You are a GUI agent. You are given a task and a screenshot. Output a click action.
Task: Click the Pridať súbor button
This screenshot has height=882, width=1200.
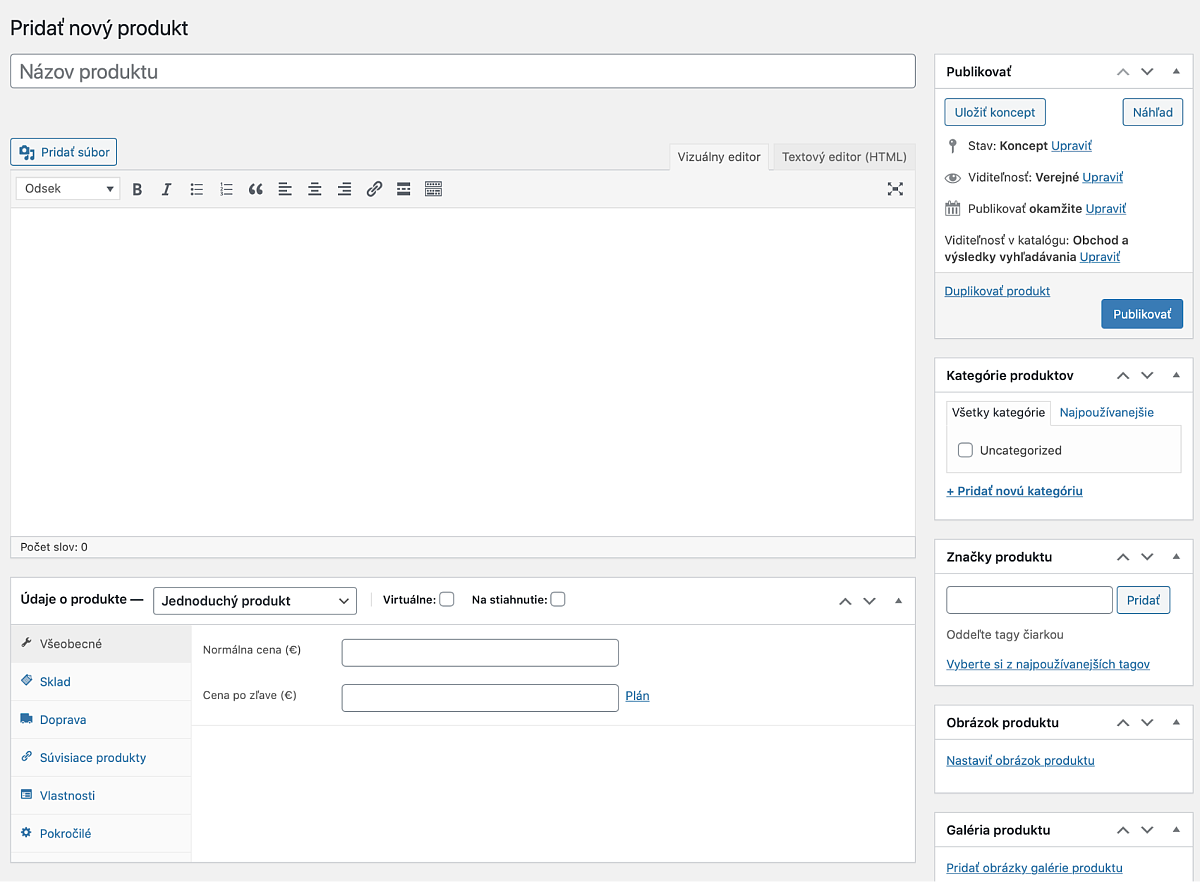click(x=64, y=152)
